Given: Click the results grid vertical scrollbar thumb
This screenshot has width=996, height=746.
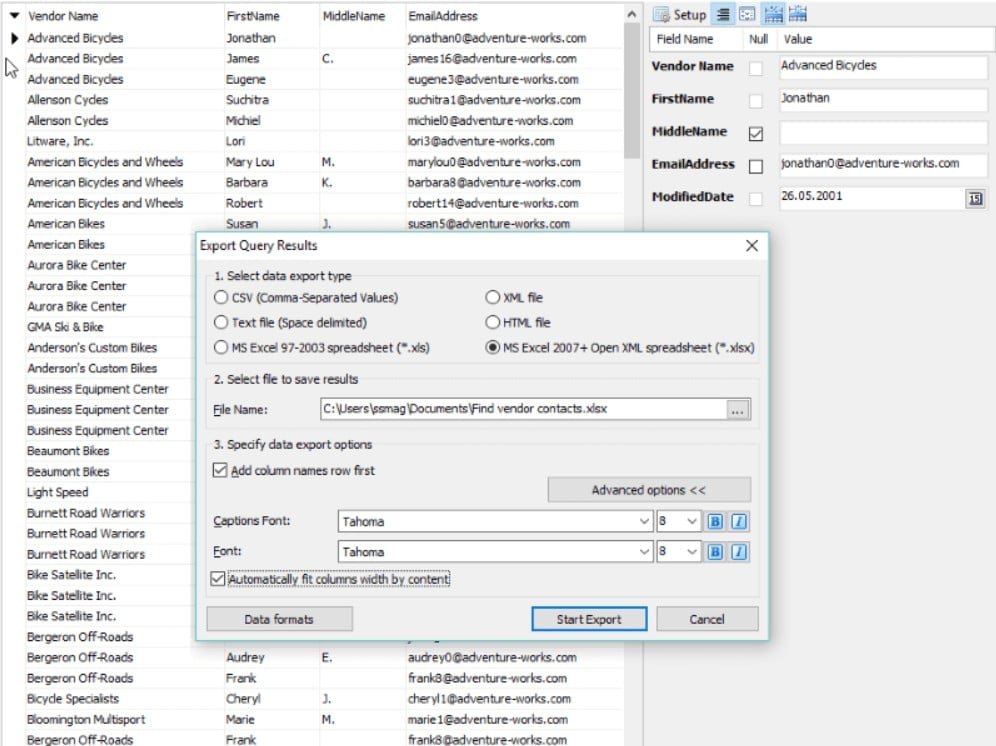Looking at the screenshot, I should click(x=631, y=90).
